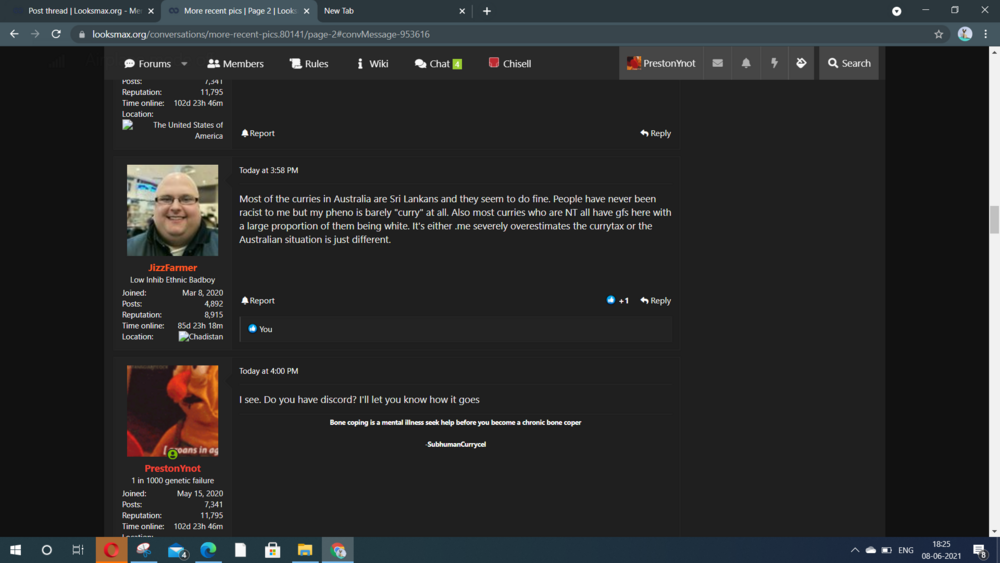Click the taskbar icon right of Opera

coord(143,550)
